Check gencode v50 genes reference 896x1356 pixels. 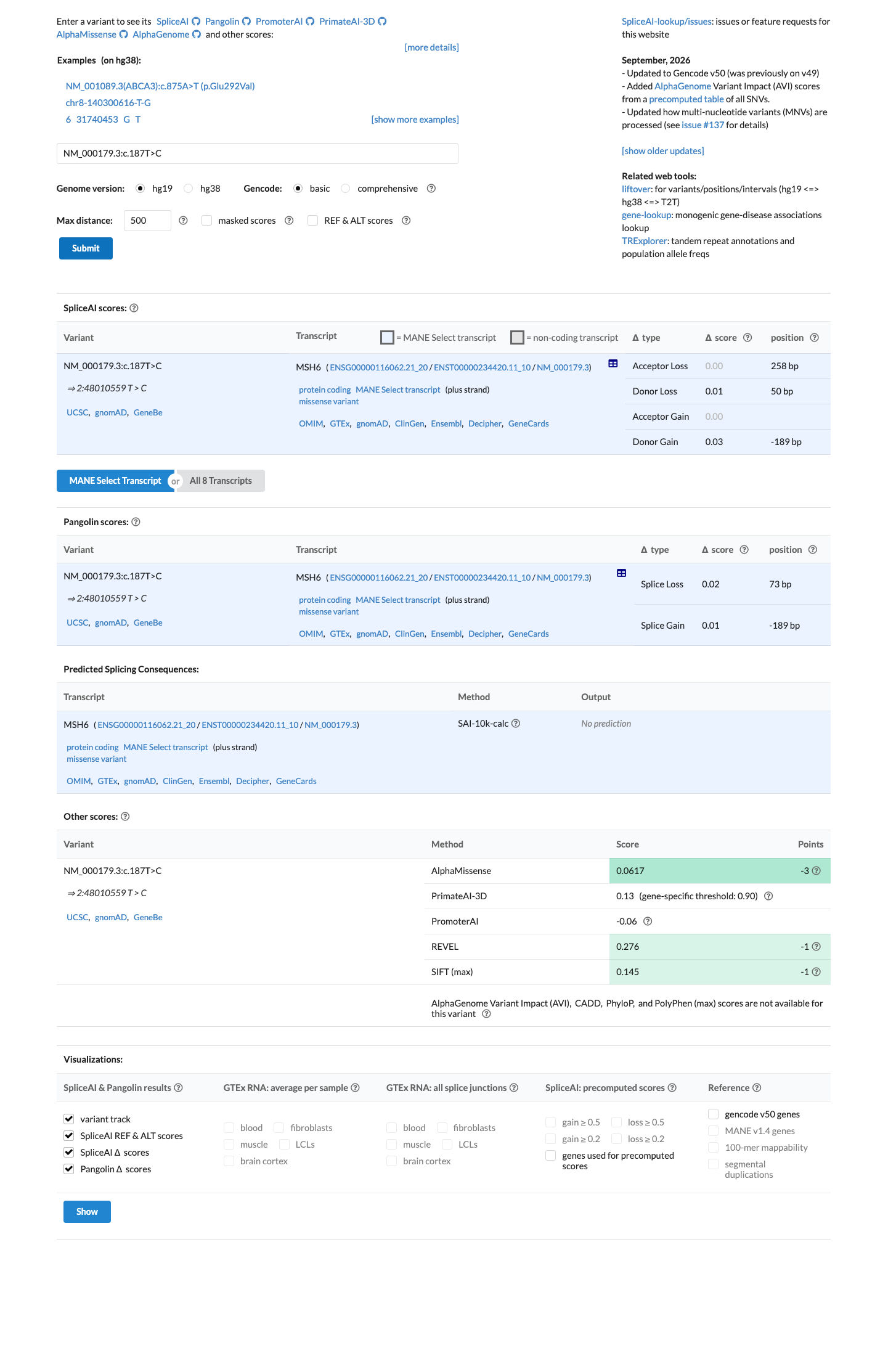click(x=714, y=1114)
